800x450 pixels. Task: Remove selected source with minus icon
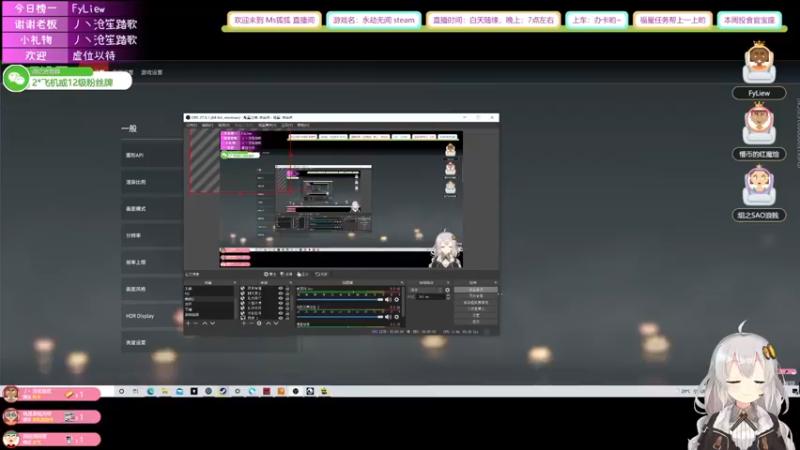[x=251, y=323]
